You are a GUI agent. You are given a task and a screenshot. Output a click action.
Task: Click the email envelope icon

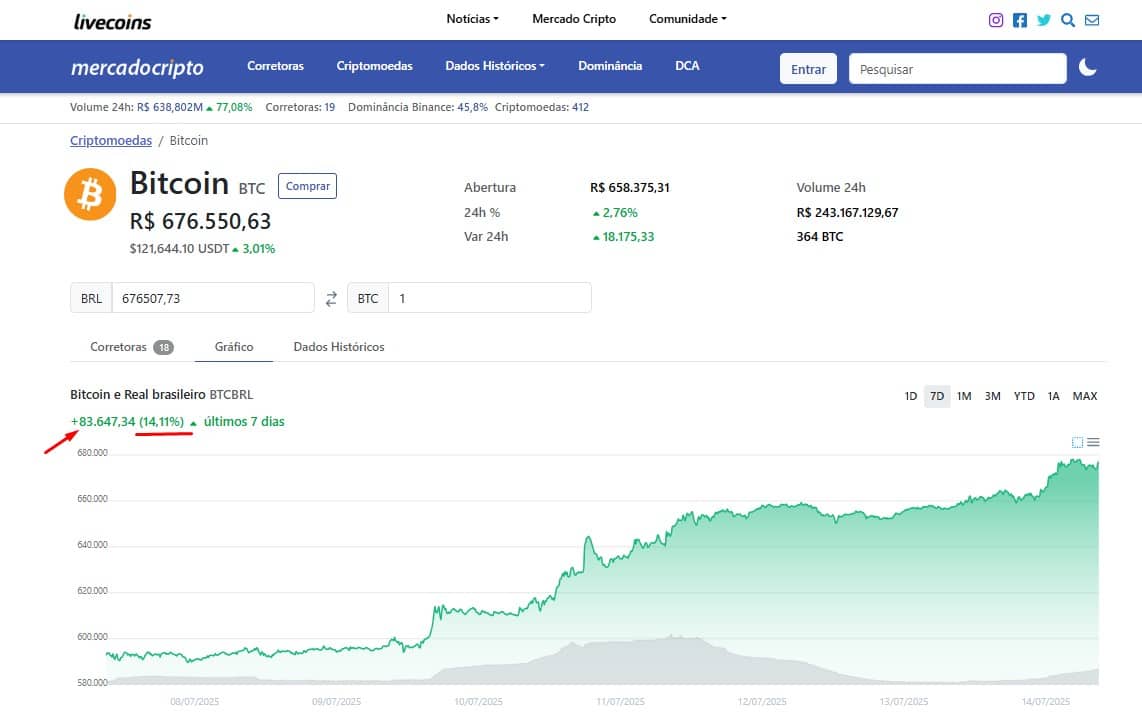pyautogui.click(x=1092, y=20)
